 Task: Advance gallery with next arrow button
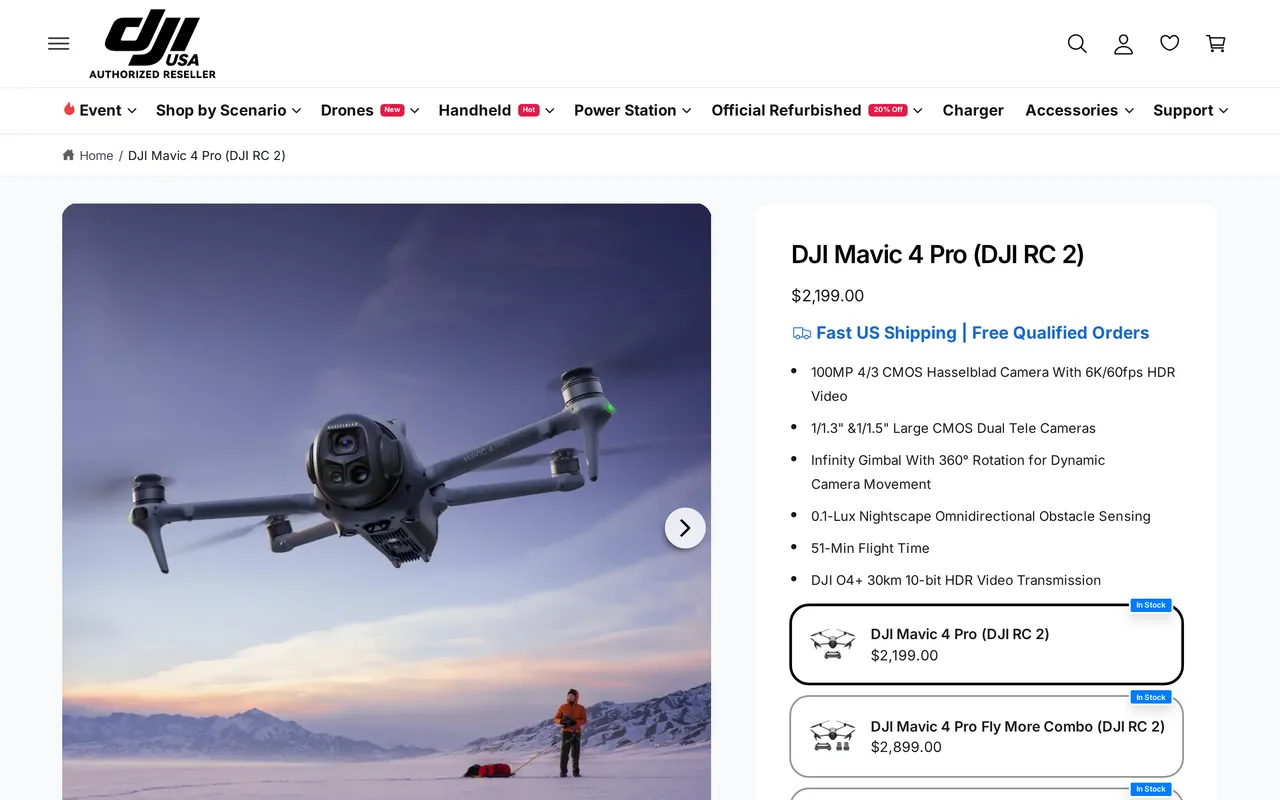[x=685, y=528]
